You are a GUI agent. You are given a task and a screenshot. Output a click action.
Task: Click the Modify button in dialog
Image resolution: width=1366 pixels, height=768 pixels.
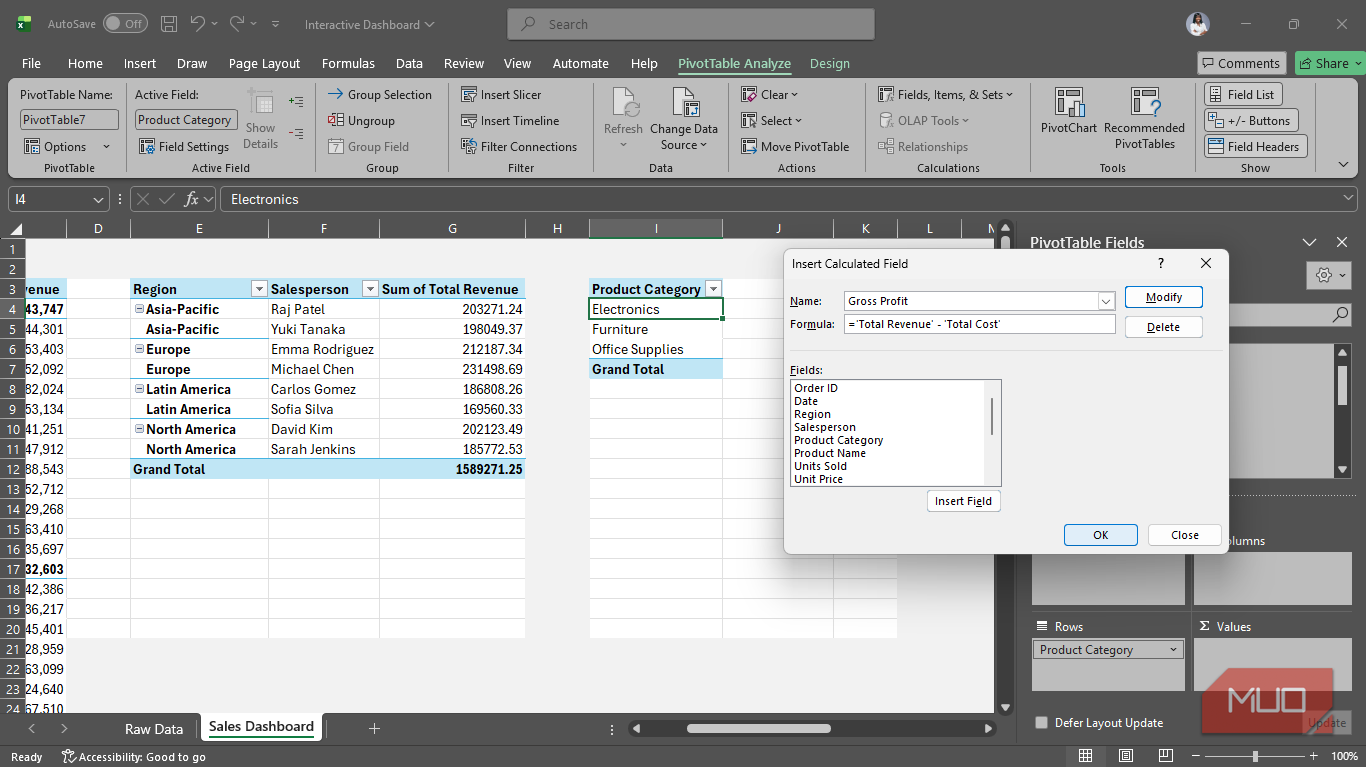[1164, 297]
